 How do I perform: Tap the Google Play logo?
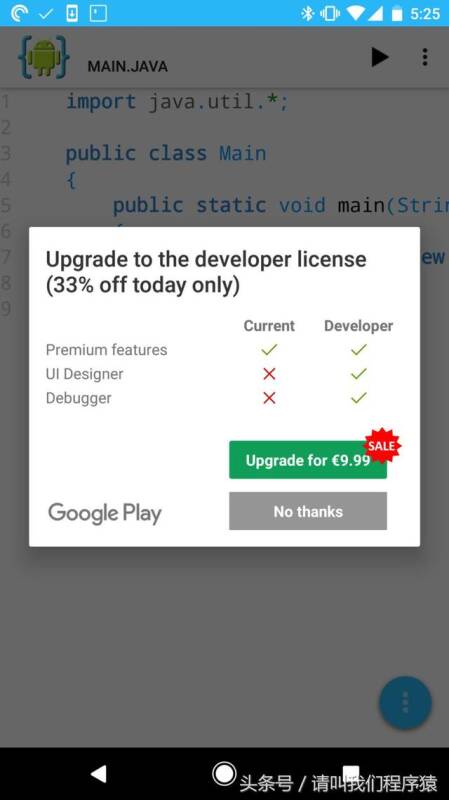coord(105,513)
